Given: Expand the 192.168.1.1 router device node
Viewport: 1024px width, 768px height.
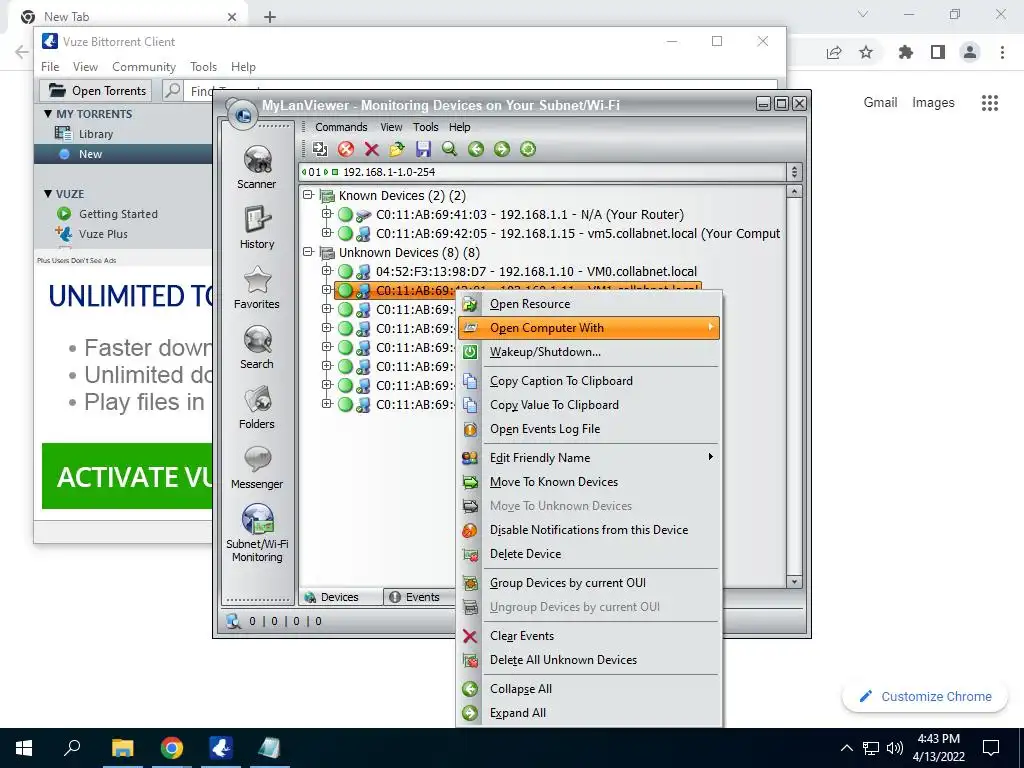Looking at the screenshot, I should click(327, 214).
